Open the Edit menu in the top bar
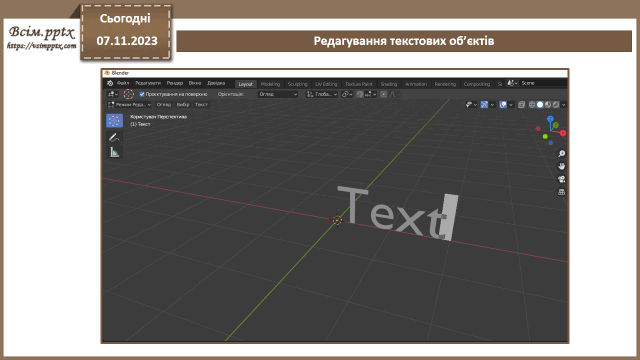Screen dimensions: 640x360 148,83
